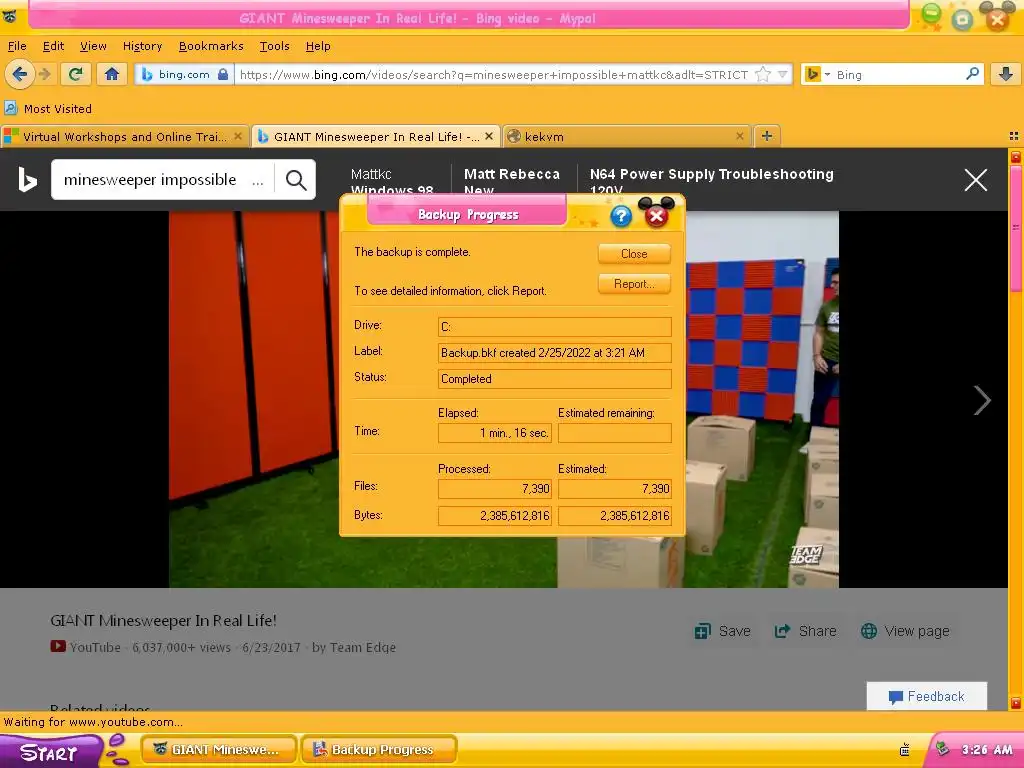Click the bing.com site identity label
The height and width of the screenshot is (768, 1024).
click(x=184, y=74)
